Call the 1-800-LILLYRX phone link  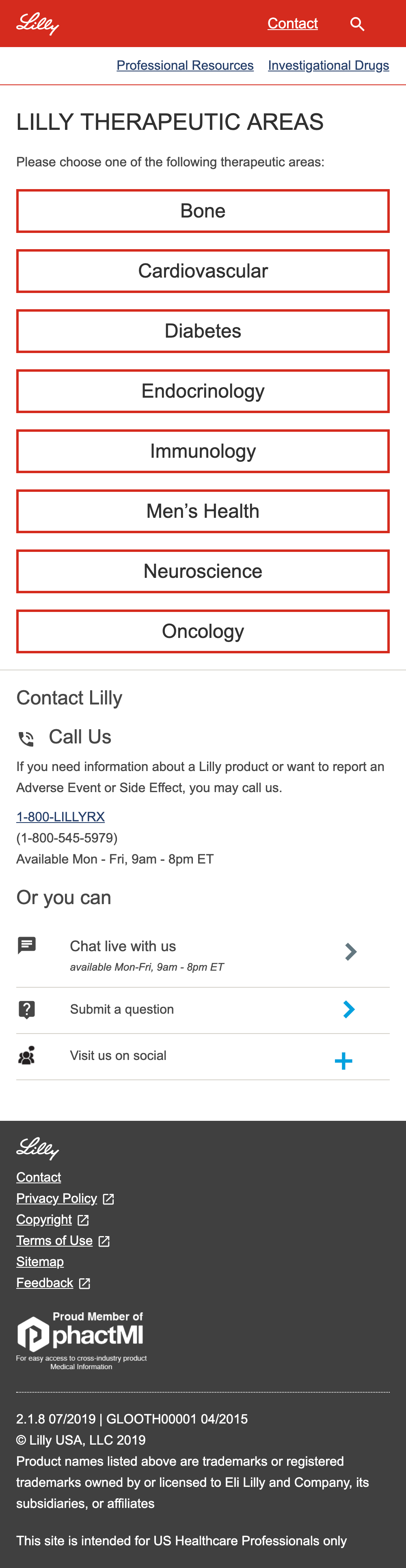pyautogui.click(x=60, y=817)
